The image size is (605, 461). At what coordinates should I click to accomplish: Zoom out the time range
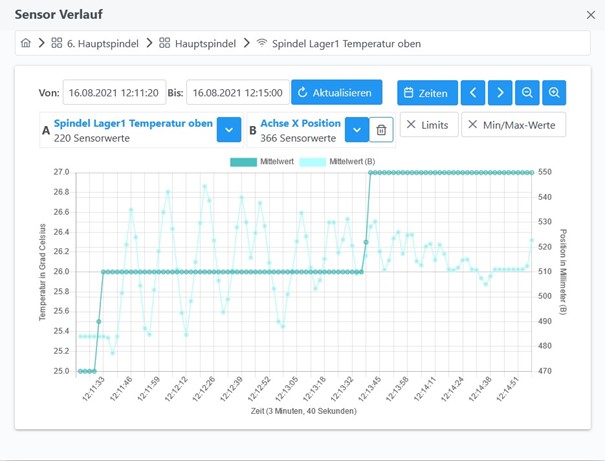click(527, 93)
